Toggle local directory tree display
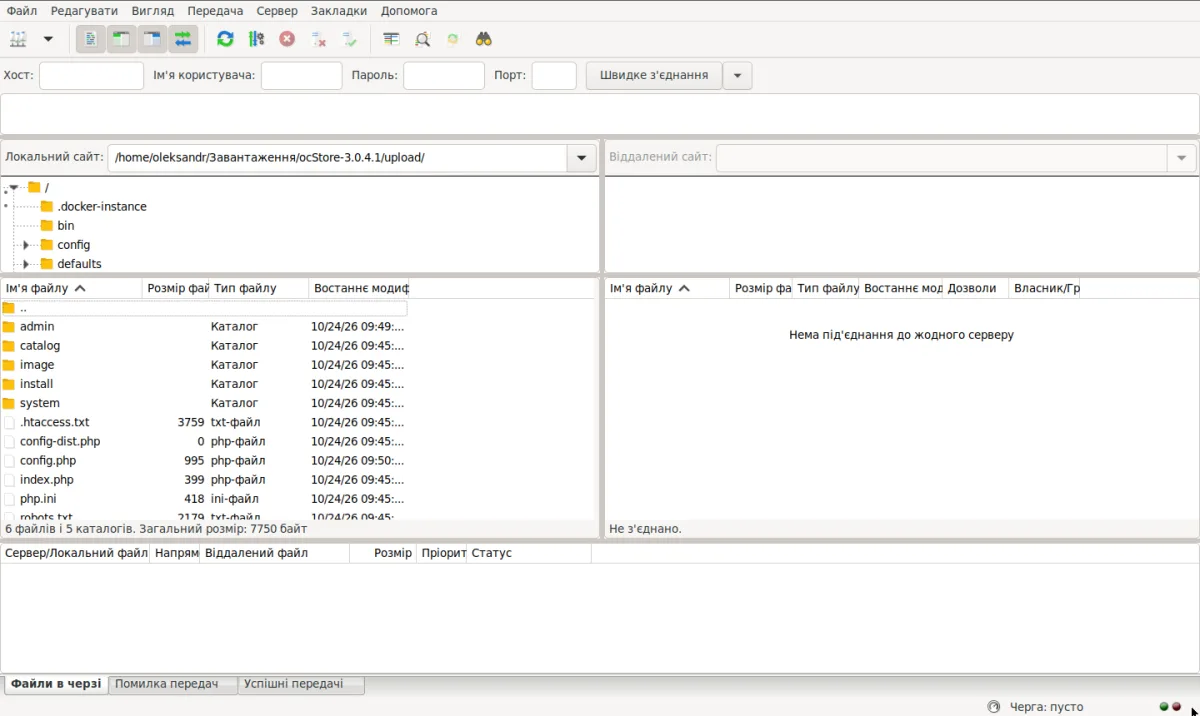1200x716 pixels. pos(121,39)
